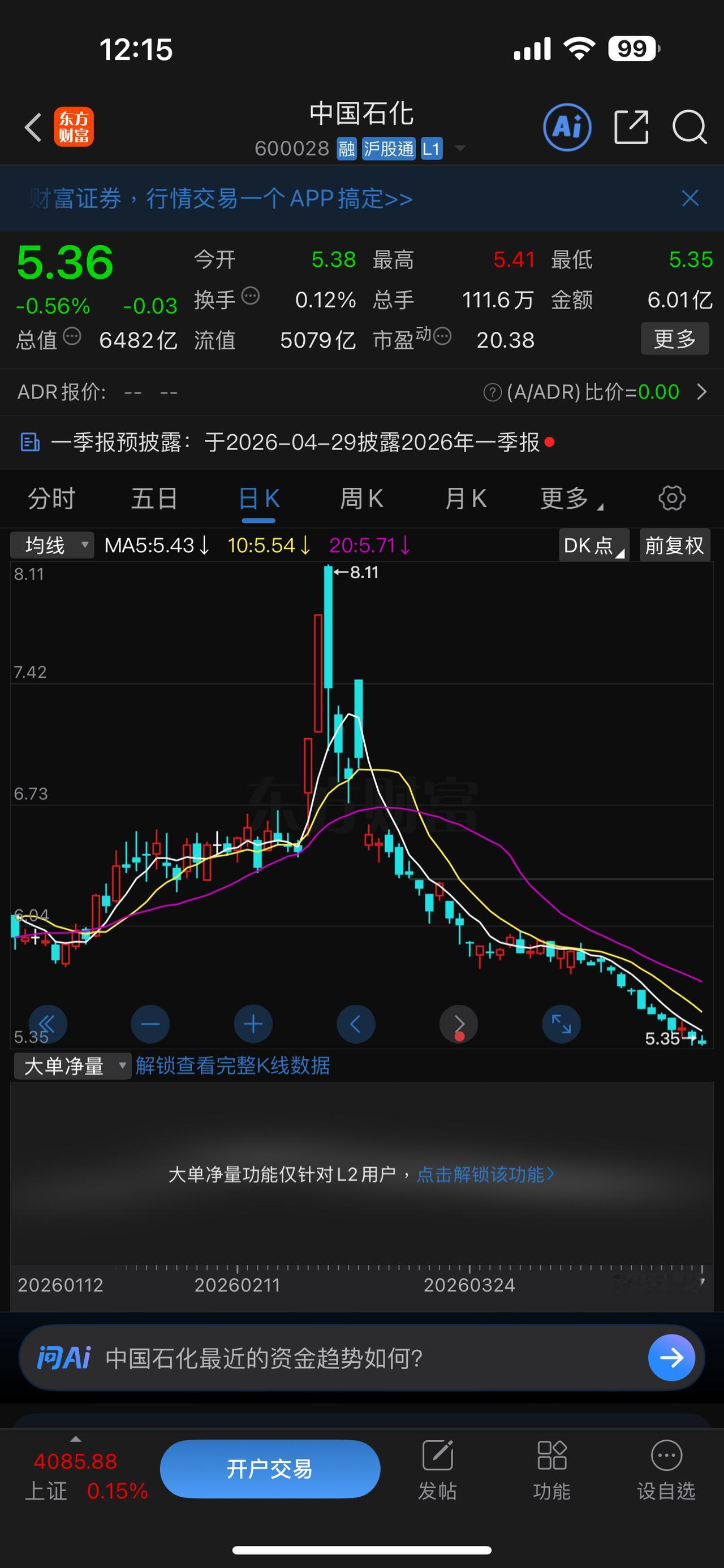Tap the 更多 button in quote panel
This screenshot has width=724, height=1568.
675,339
